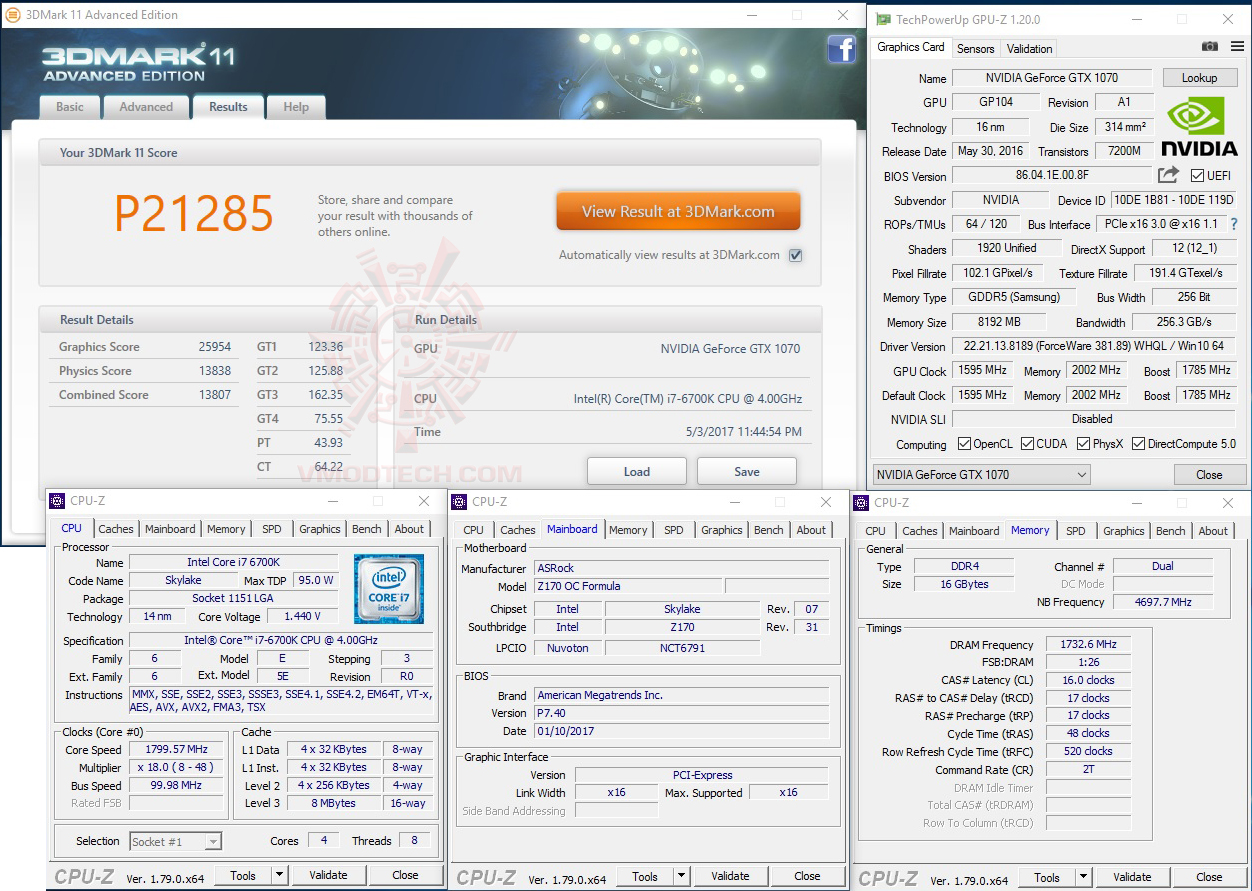The width and height of the screenshot is (1252, 891).
Task: Toggle the OpenCL computing checkbox
Action: [x=964, y=444]
